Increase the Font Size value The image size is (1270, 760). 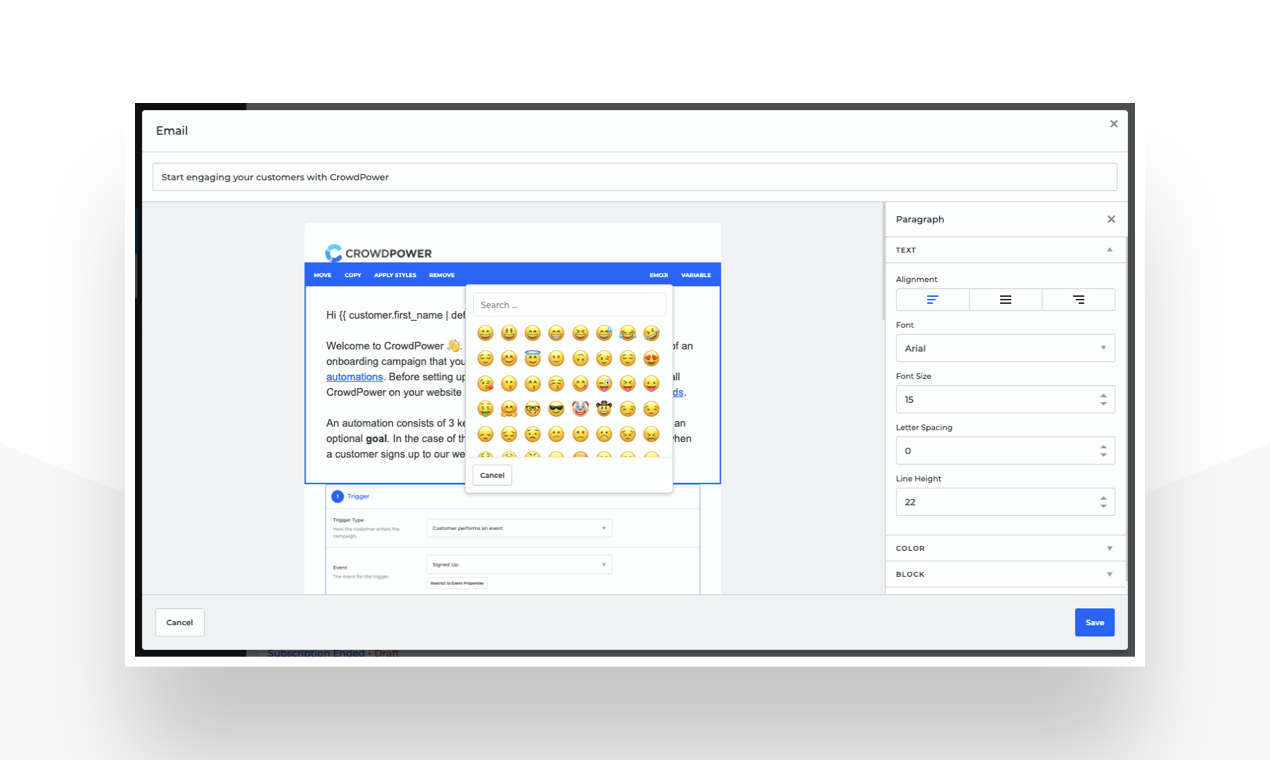tap(1103, 395)
